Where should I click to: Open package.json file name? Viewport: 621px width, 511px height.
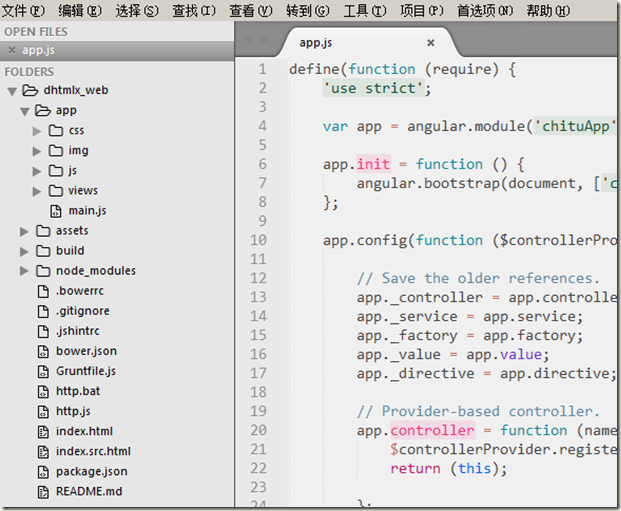[91, 472]
